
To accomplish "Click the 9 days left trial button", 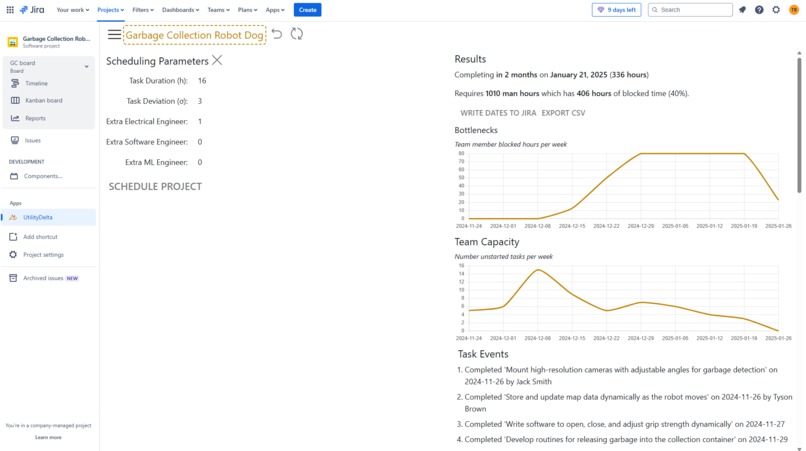I will pos(616,10).
